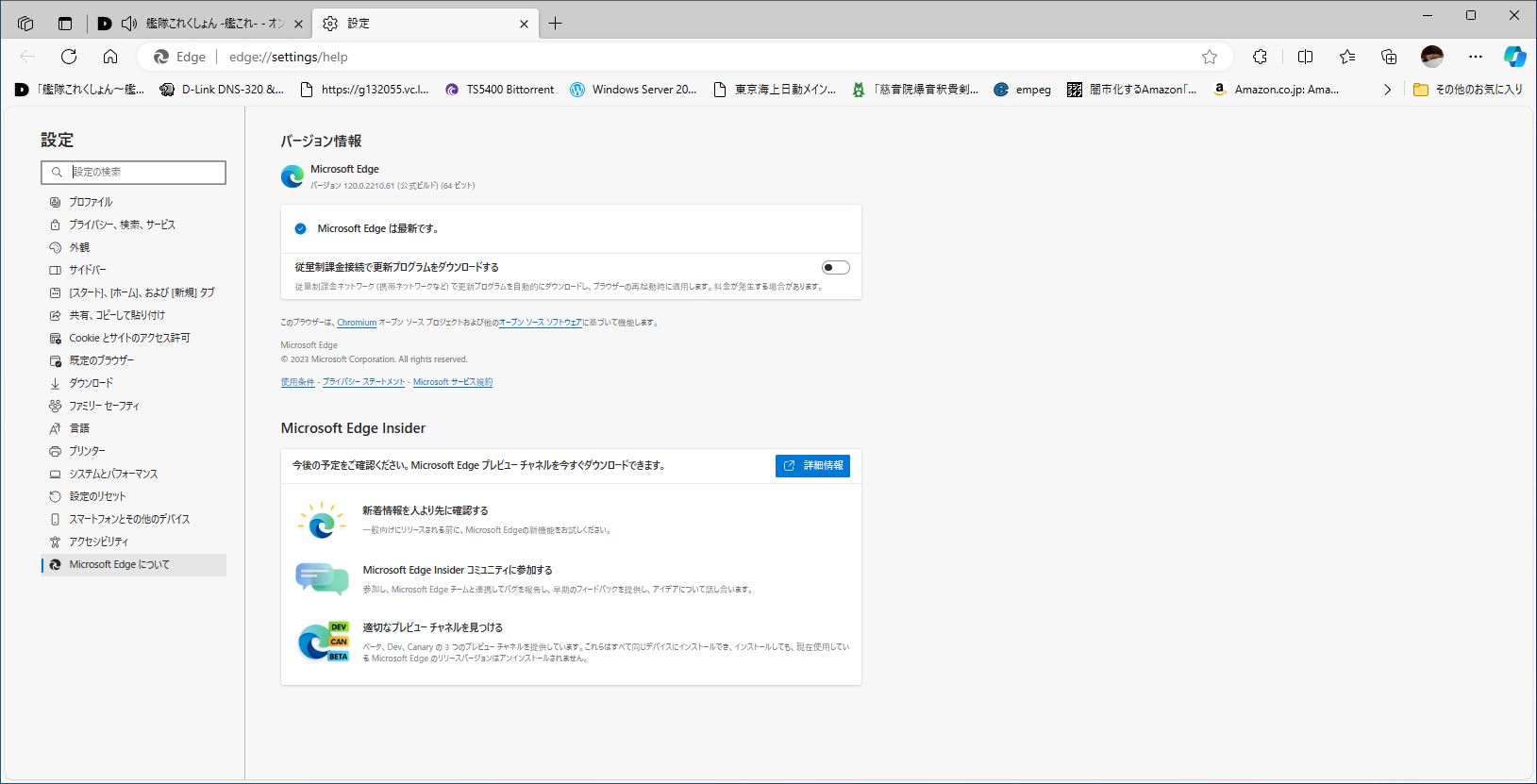Click 適切なプレビュー チャネルを見つける heading
Viewport: 1537px width, 784px height.
(432, 627)
